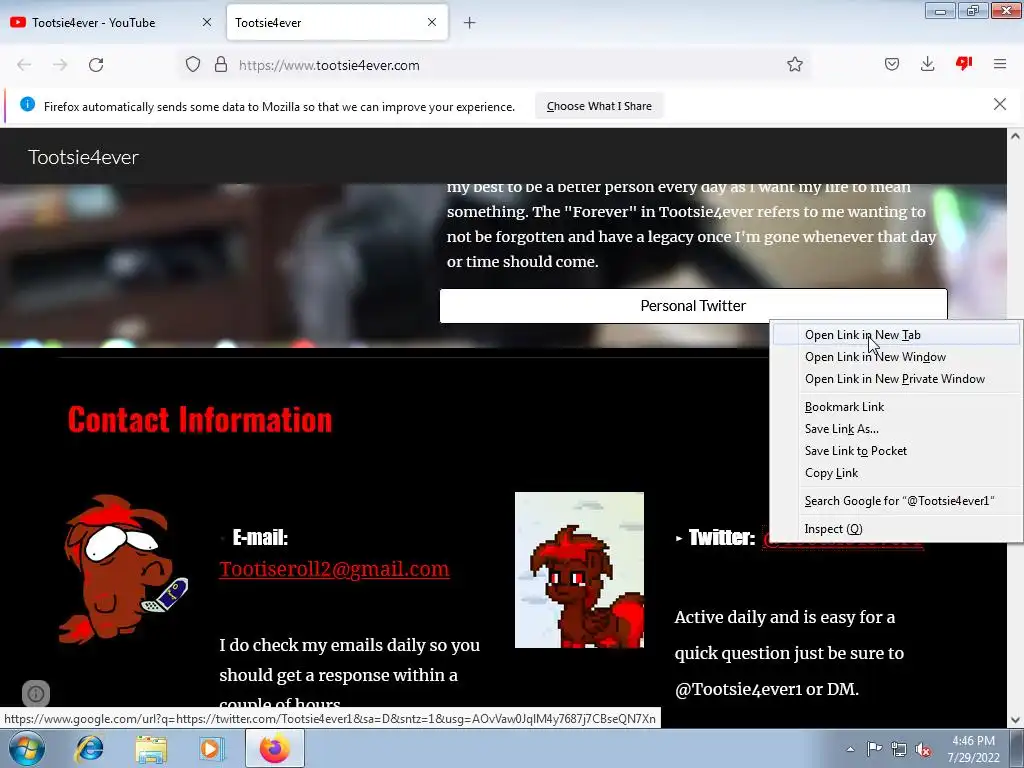Click the Tootsie4ever site header title
The height and width of the screenshot is (768, 1024).
83,157
